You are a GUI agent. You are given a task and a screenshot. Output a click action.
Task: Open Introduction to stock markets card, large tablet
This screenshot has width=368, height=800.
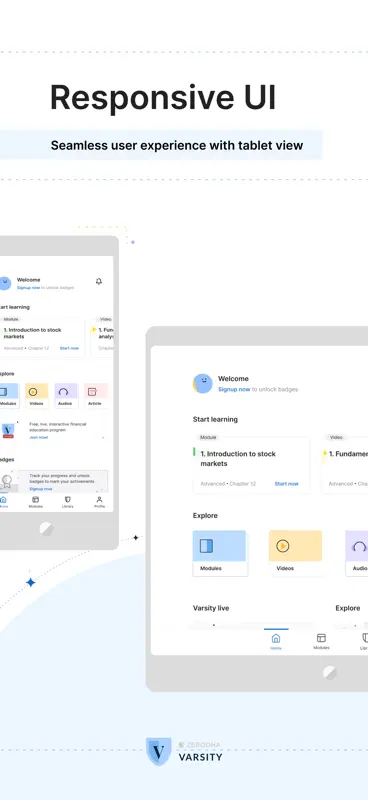pos(251,465)
